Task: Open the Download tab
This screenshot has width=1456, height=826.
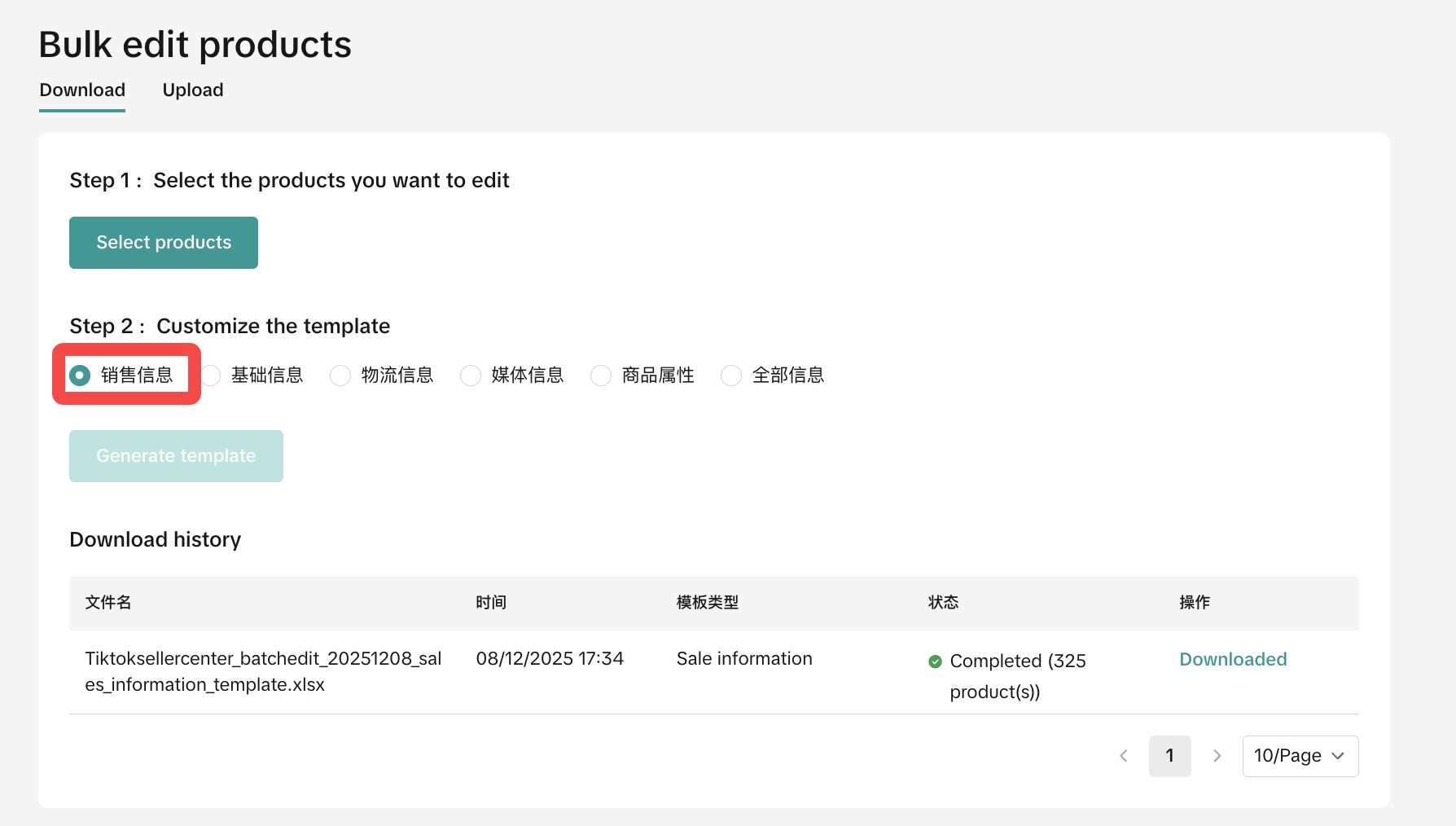Action: [82, 90]
